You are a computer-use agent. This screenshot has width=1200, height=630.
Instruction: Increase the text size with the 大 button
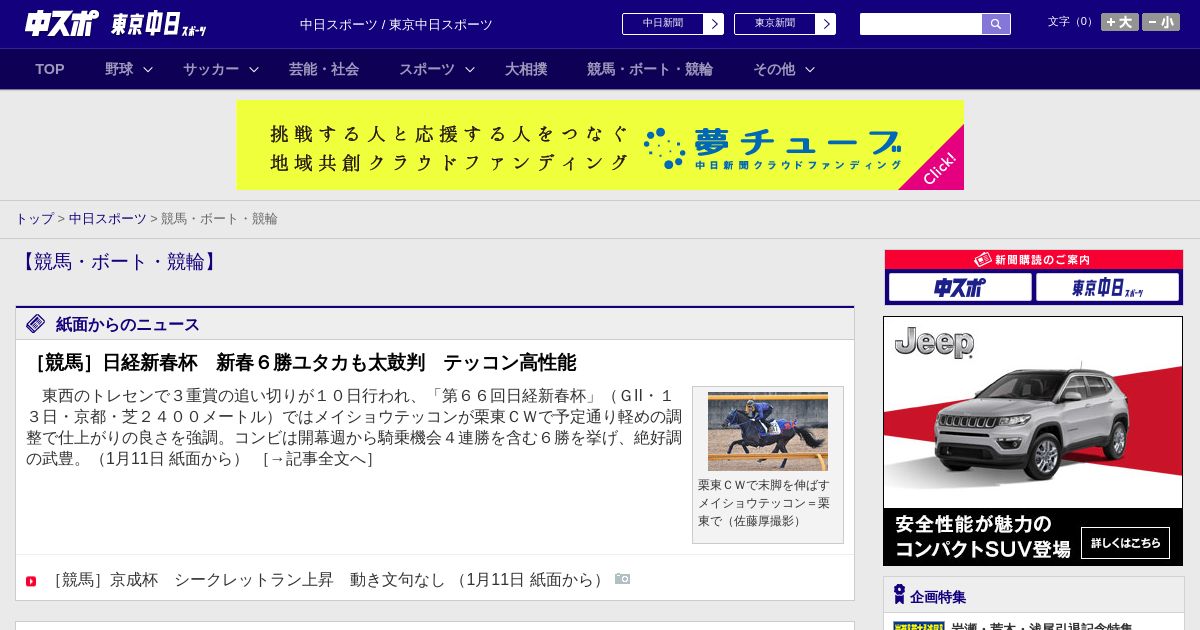click(1120, 22)
